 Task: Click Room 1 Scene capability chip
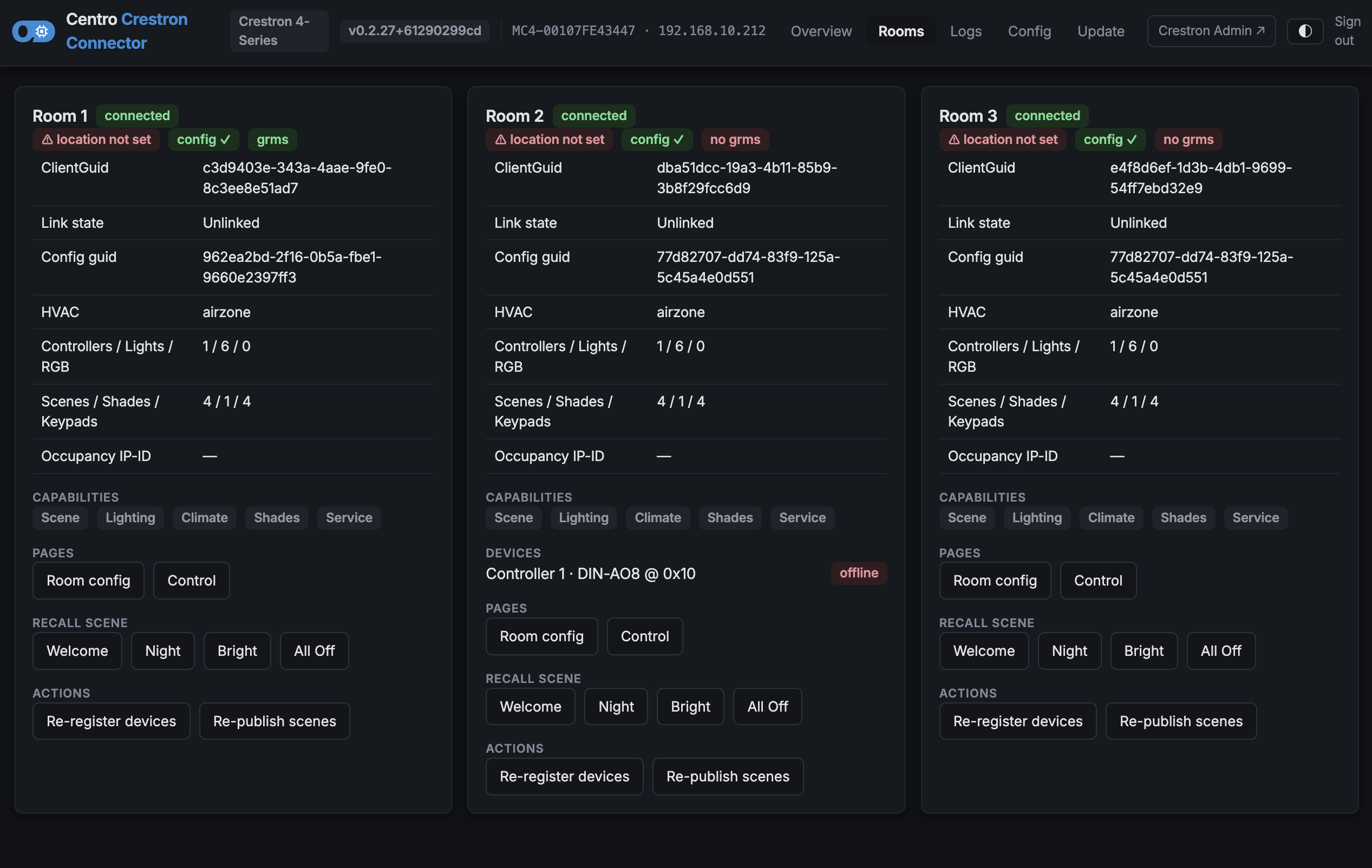tap(61, 518)
